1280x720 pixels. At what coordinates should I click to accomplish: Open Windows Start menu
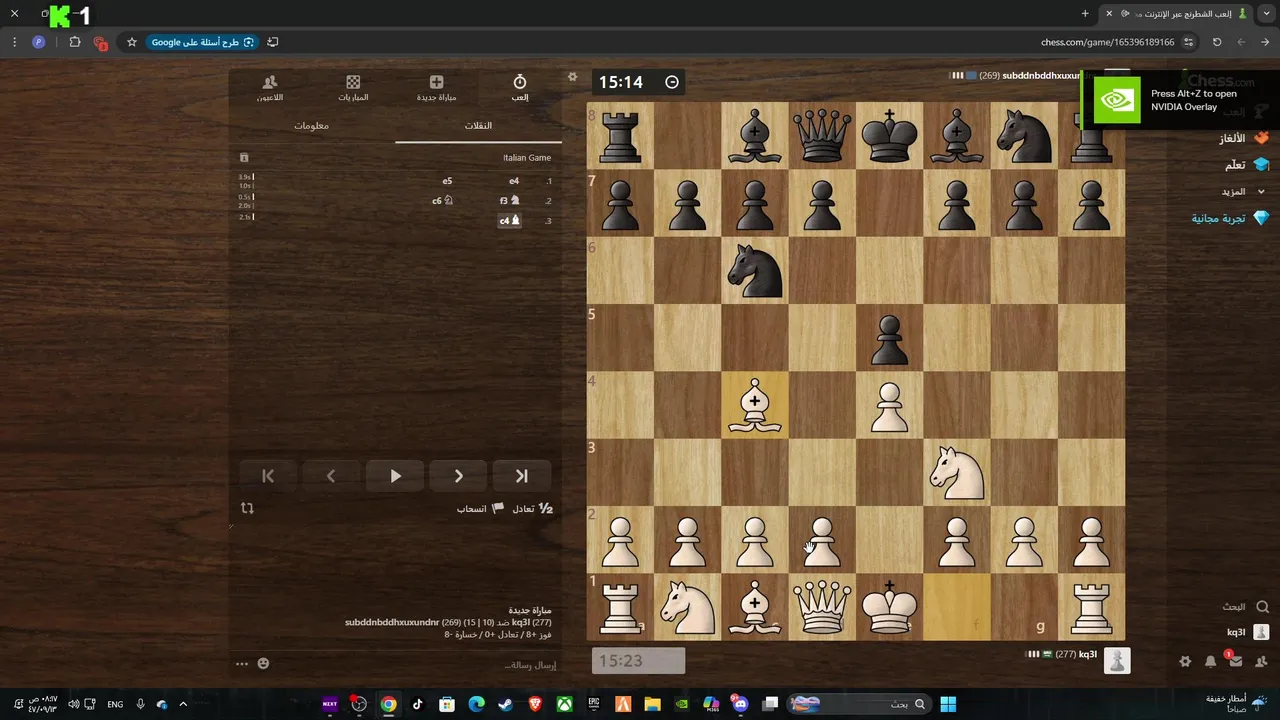947,704
